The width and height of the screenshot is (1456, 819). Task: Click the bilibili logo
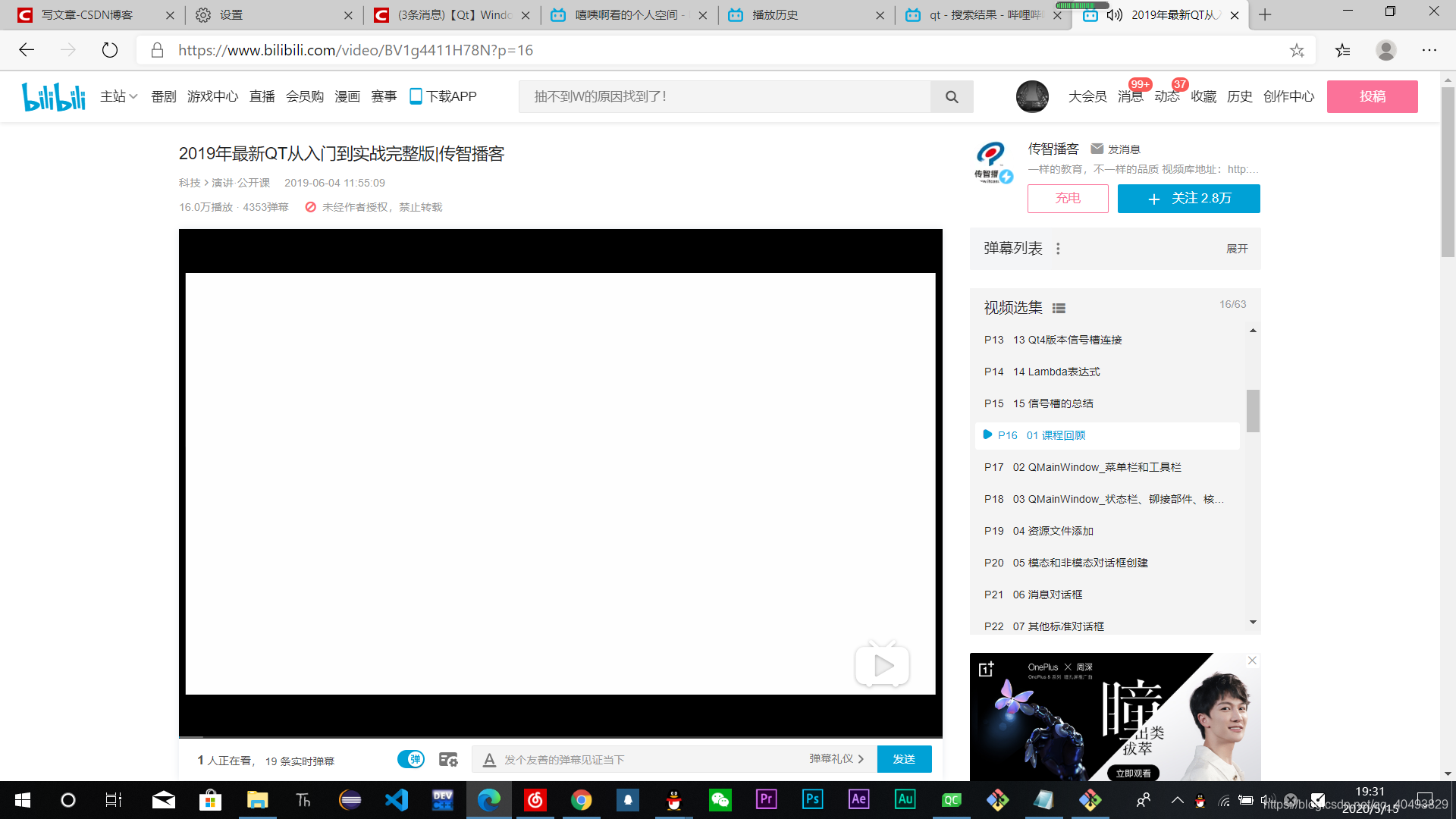(53, 96)
